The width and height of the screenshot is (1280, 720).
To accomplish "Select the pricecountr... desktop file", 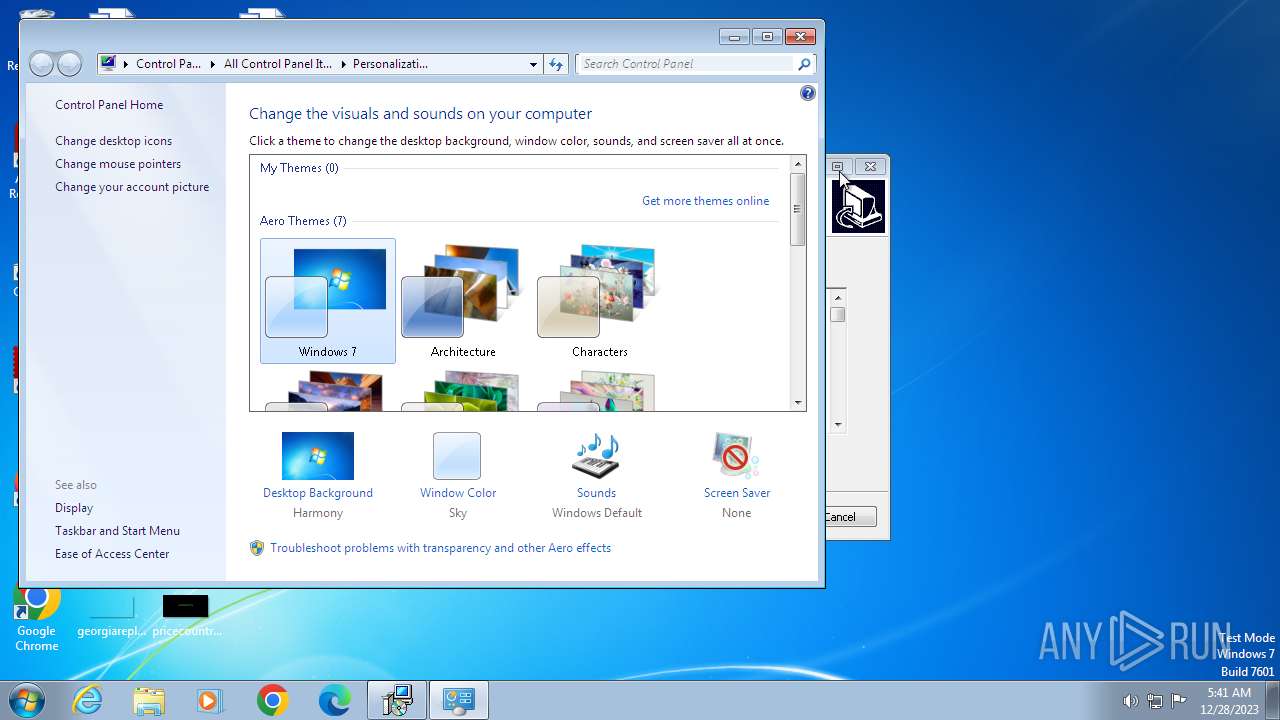I will click(x=187, y=617).
